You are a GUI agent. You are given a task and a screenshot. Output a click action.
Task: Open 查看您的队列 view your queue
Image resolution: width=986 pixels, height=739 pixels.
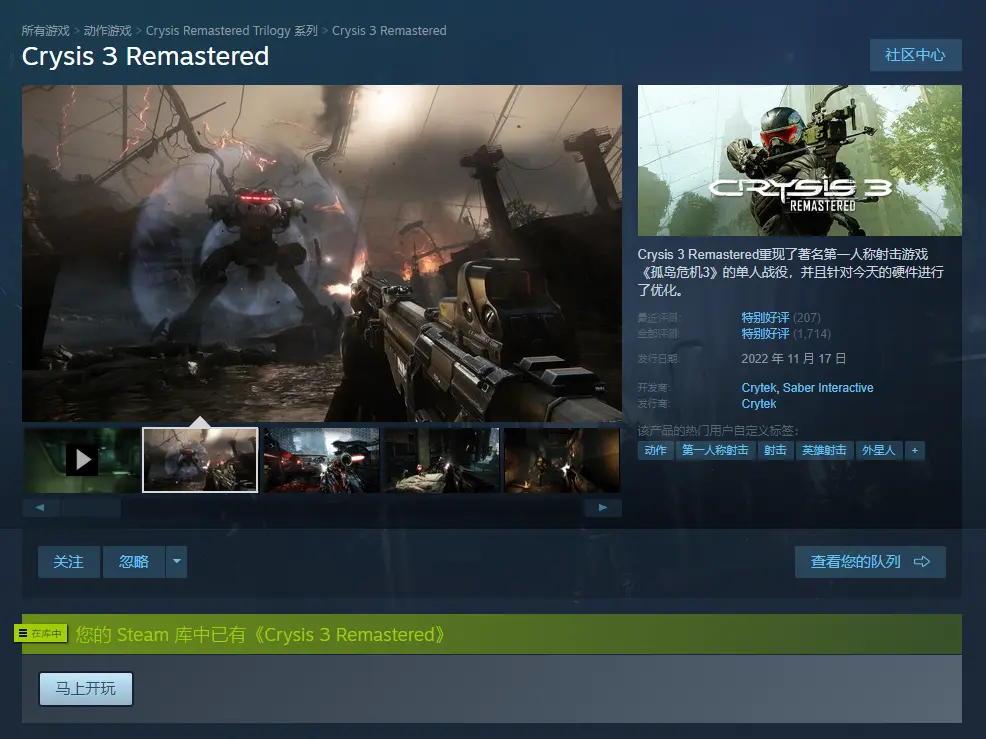870,562
